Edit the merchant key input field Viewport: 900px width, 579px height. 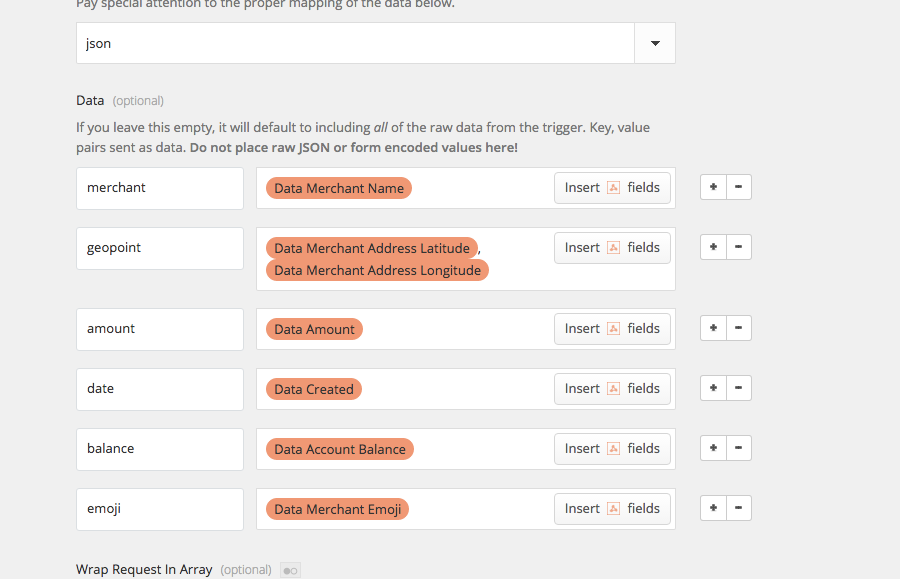click(x=160, y=188)
